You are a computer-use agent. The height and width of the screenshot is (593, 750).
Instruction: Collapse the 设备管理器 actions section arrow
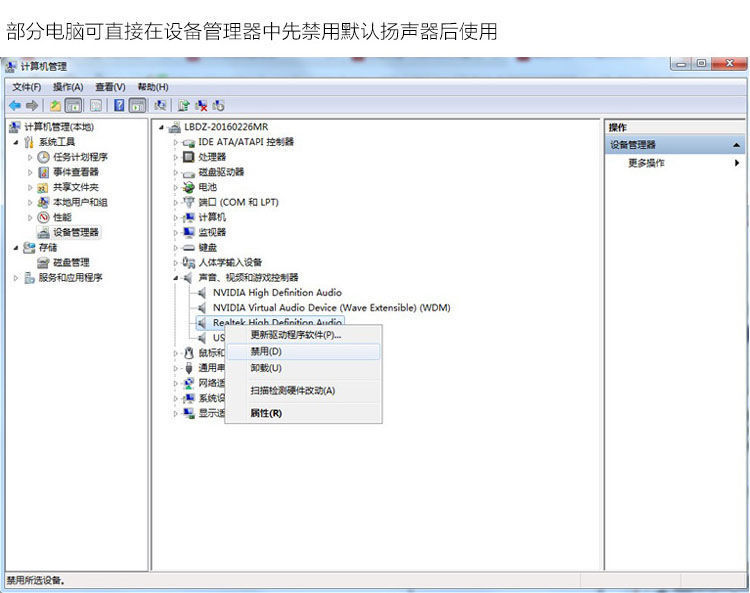click(737, 145)
